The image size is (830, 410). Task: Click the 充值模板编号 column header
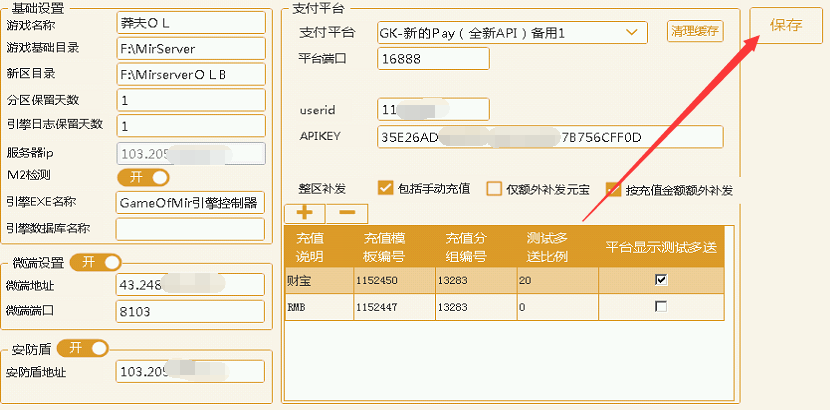(x=392, y=246)
